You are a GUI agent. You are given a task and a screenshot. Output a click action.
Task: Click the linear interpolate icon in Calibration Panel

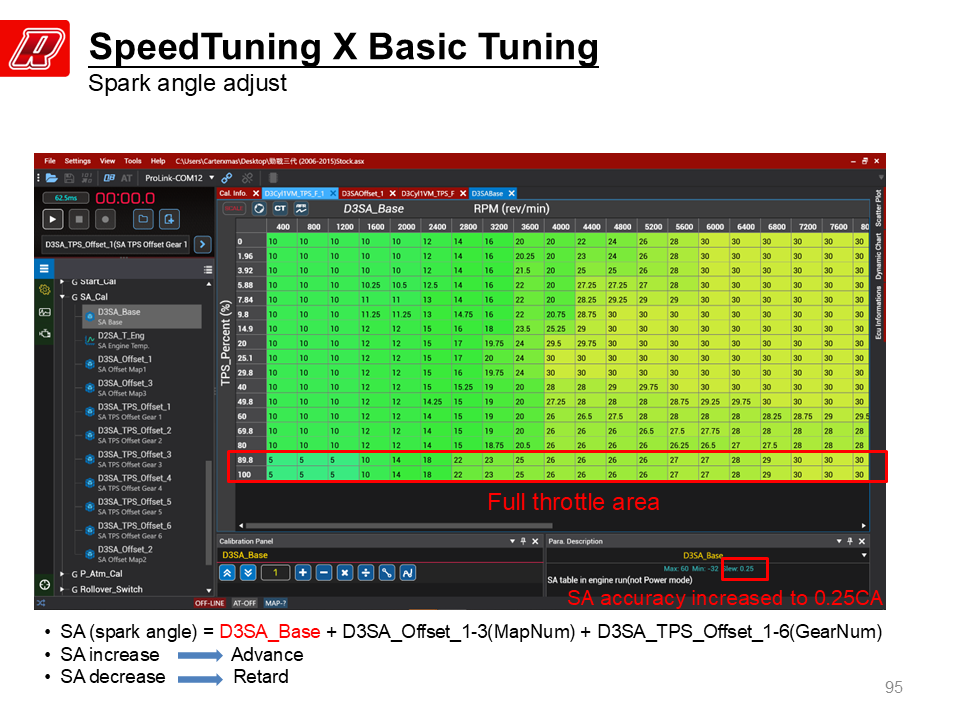pyautogui.click(x=387, y=573)
